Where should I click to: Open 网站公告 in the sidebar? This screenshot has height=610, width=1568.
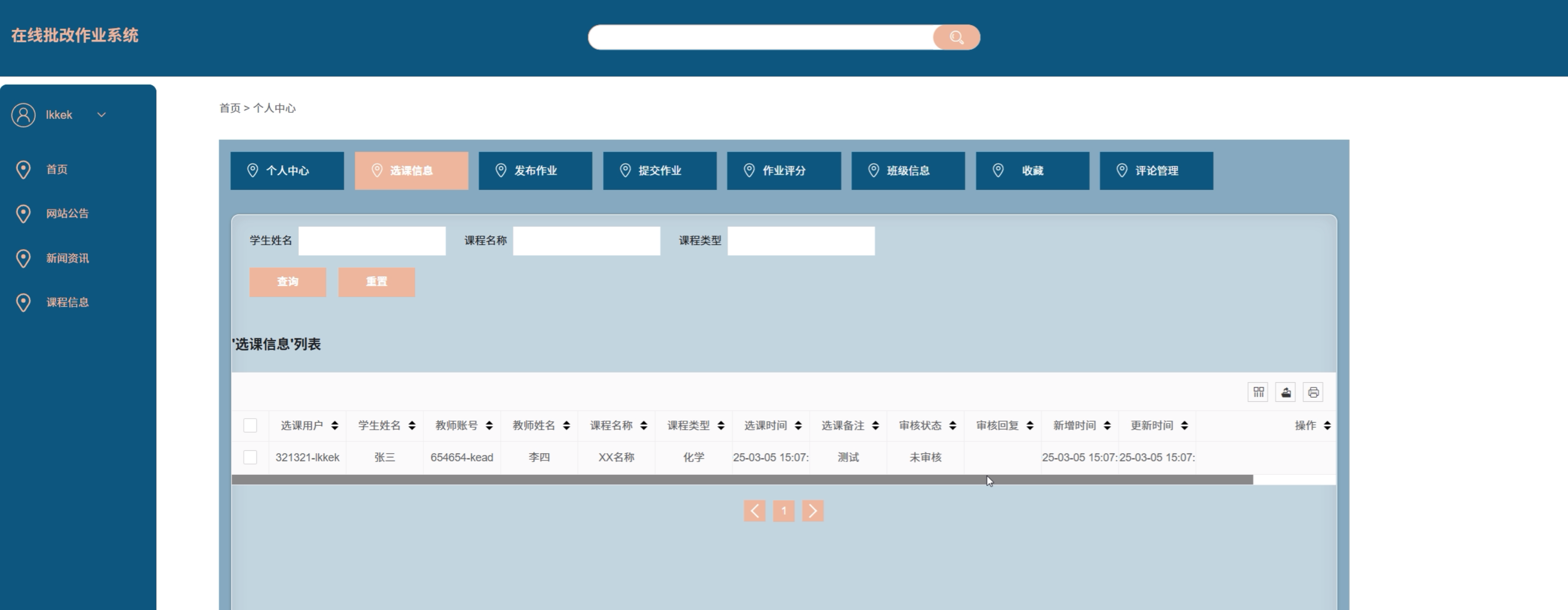tap(67, 214)
